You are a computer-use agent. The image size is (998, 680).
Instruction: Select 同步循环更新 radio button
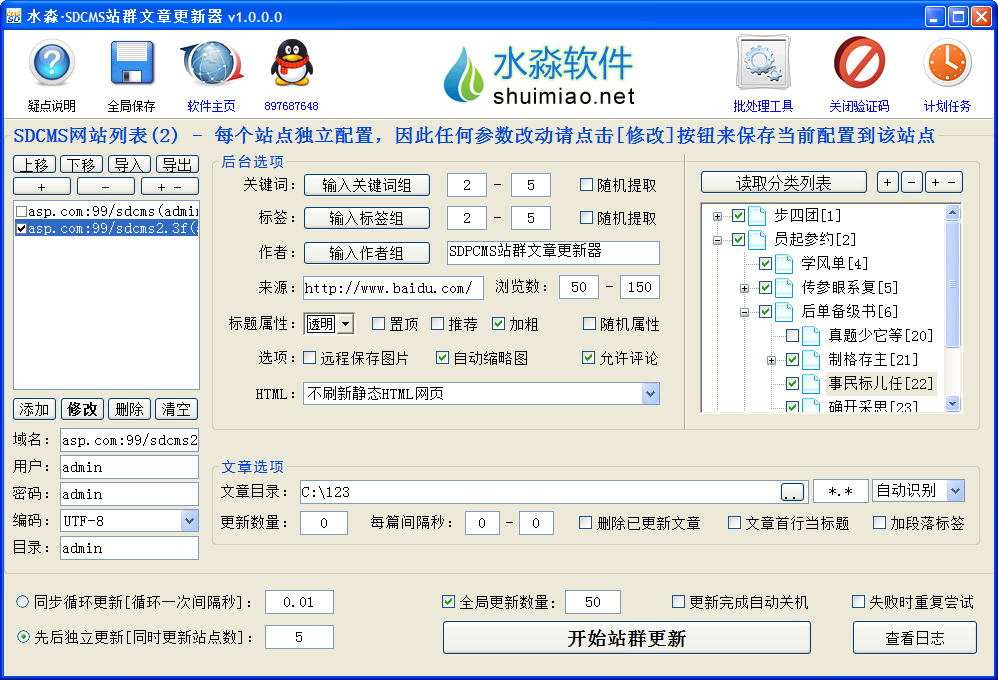(x=23, y=602)
